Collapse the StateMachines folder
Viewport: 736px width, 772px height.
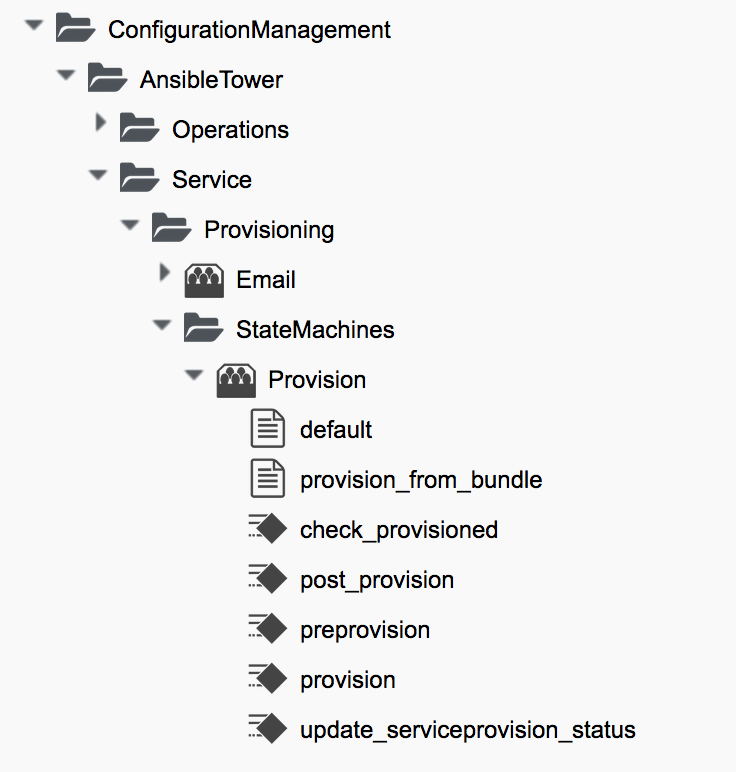[162, 325]
